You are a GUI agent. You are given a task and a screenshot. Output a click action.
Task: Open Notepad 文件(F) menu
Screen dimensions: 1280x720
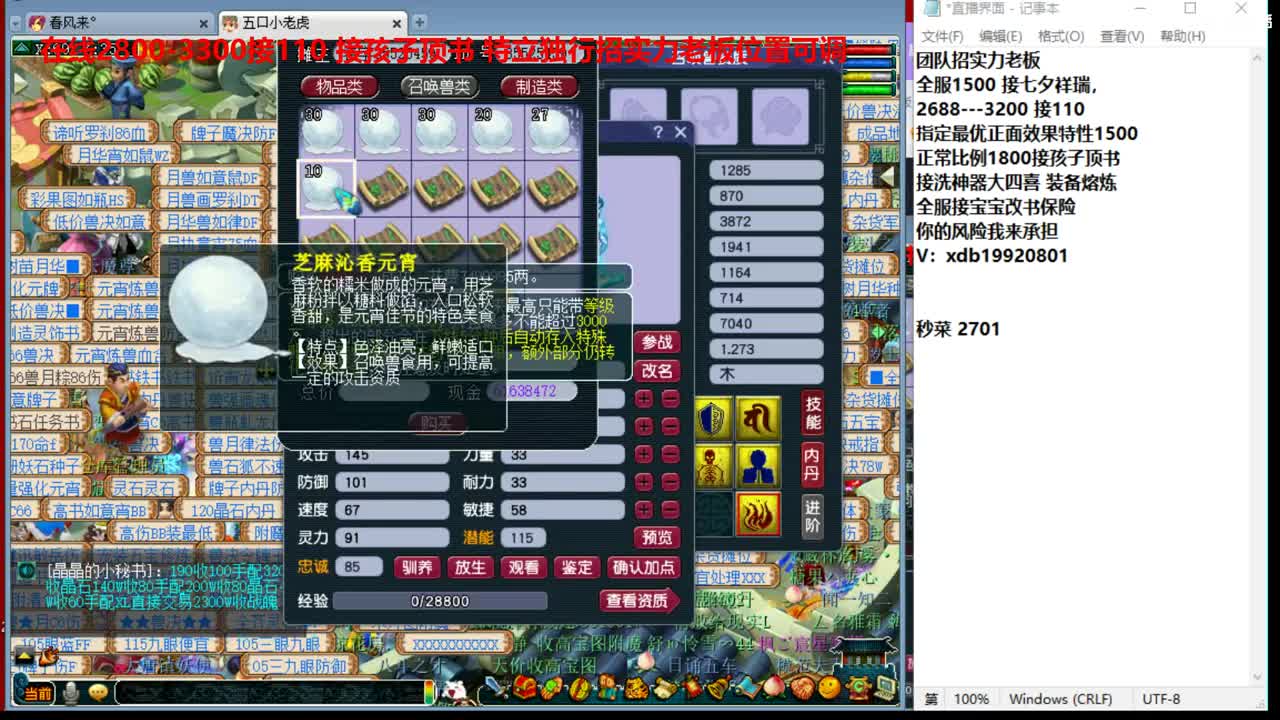[942, 36]
